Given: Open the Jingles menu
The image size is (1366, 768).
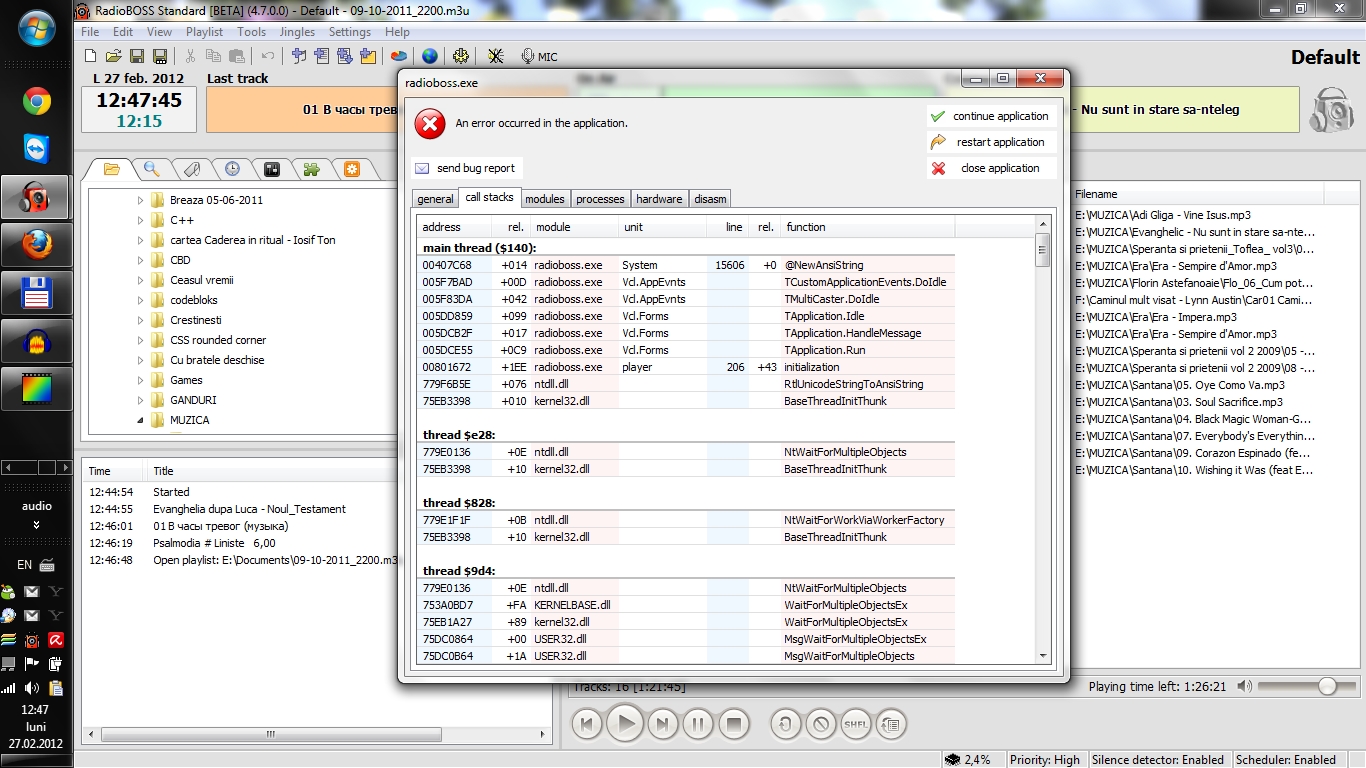Looking at the screenshot, I should coord(297,32).
